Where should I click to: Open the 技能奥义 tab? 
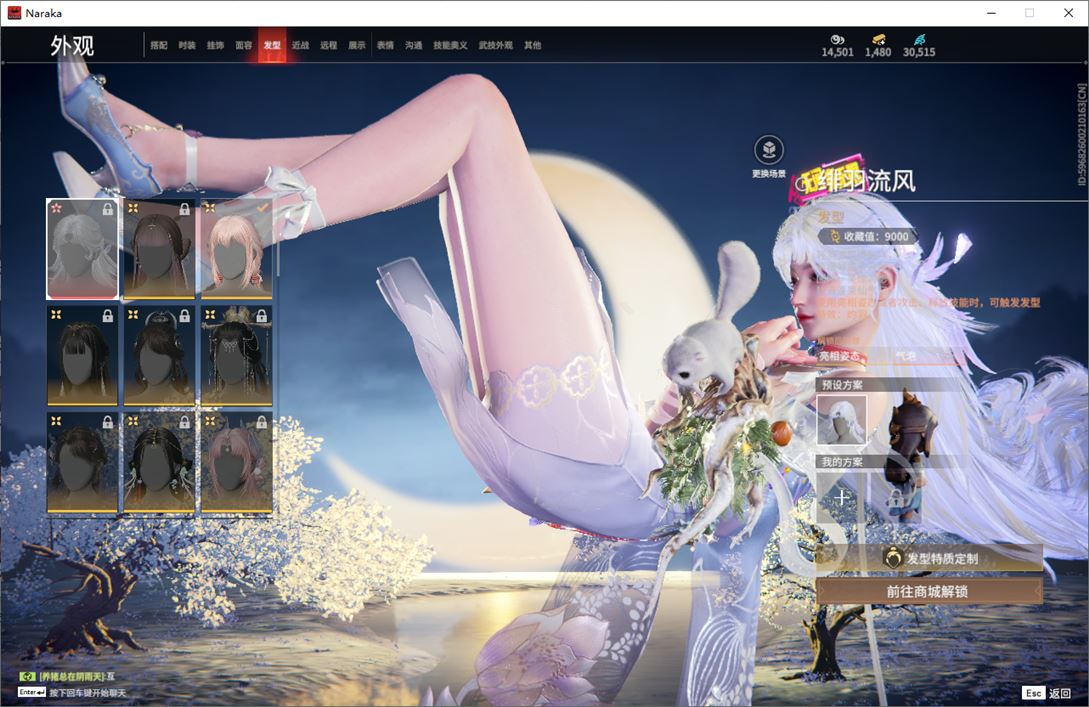tap(450, 45)
